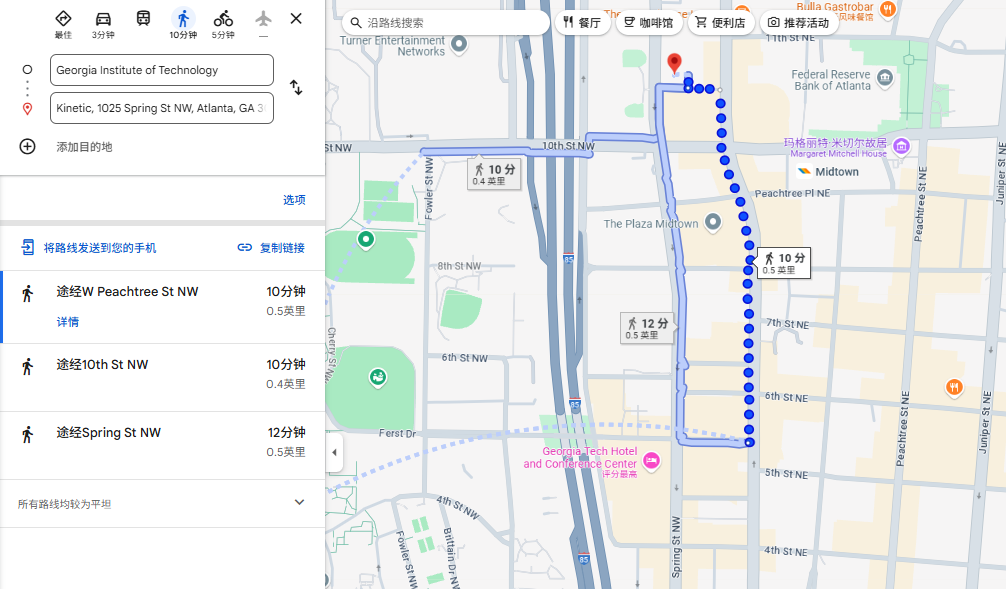Collapse the side panel using the arrow
Screen dimensions: 1006x589
click(x=334, y=453)
